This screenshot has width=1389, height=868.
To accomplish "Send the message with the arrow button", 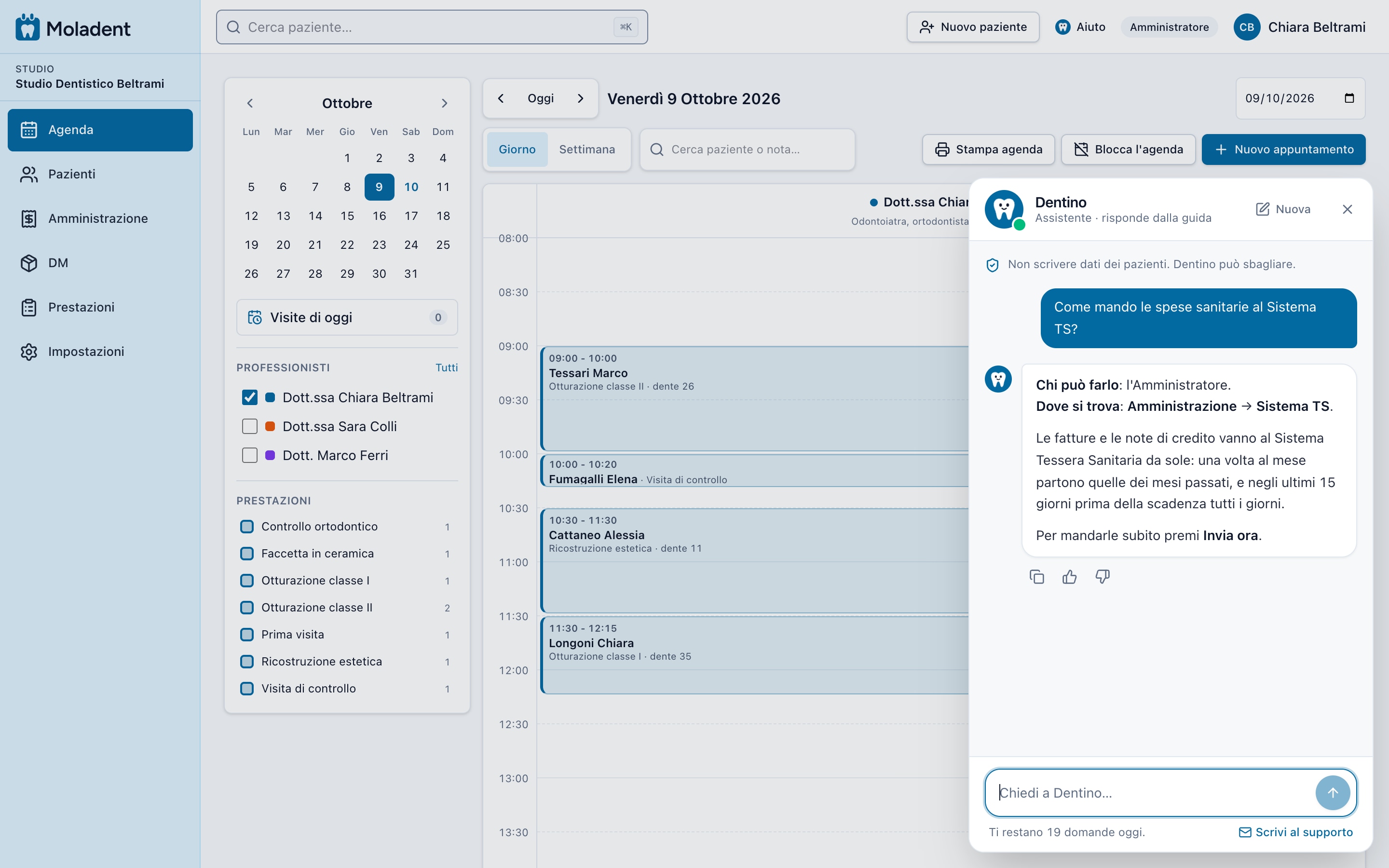I will pyautogui.click(x=1333, y=793).
